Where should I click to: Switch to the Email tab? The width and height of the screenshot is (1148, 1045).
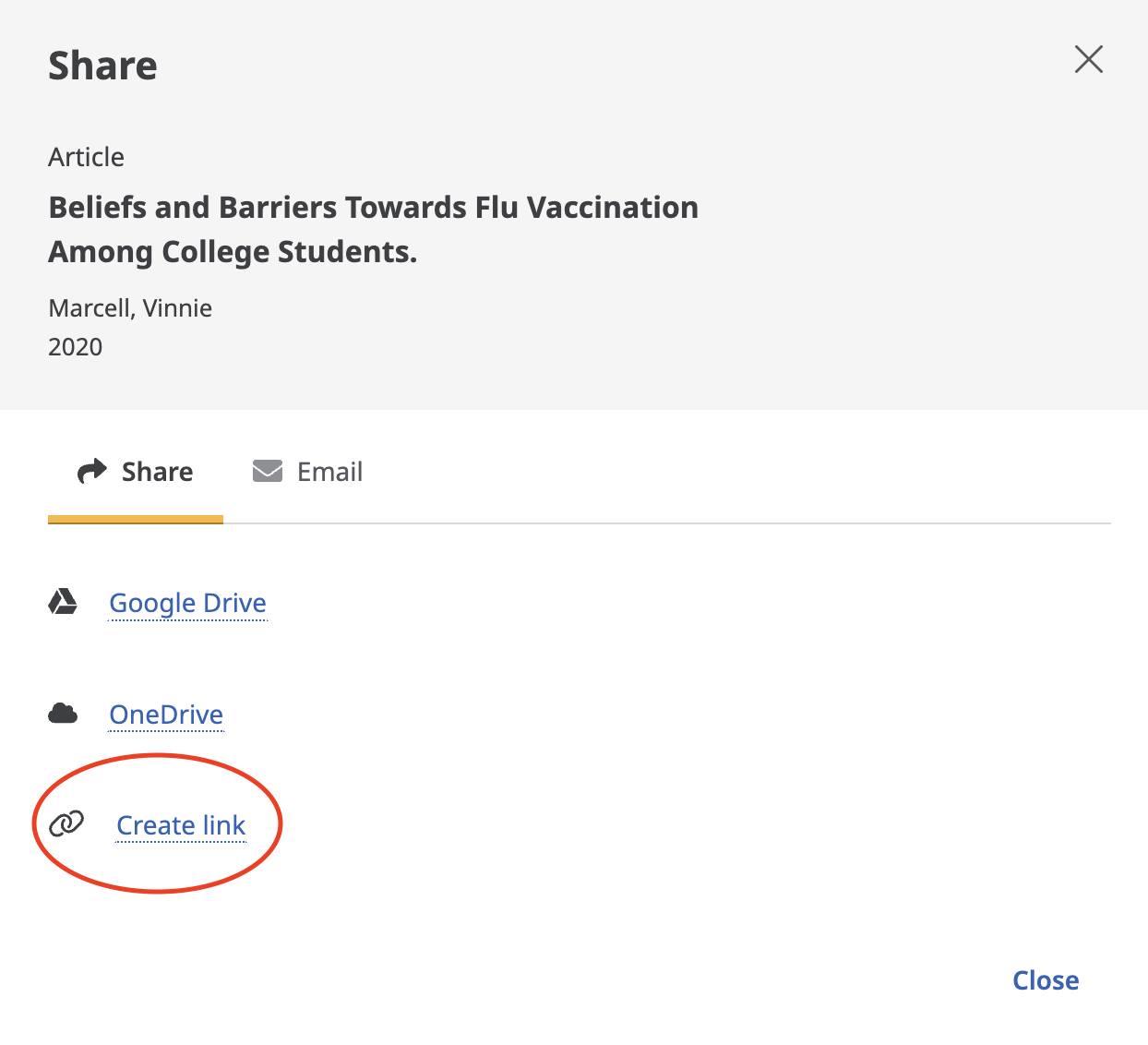point(307,472)
